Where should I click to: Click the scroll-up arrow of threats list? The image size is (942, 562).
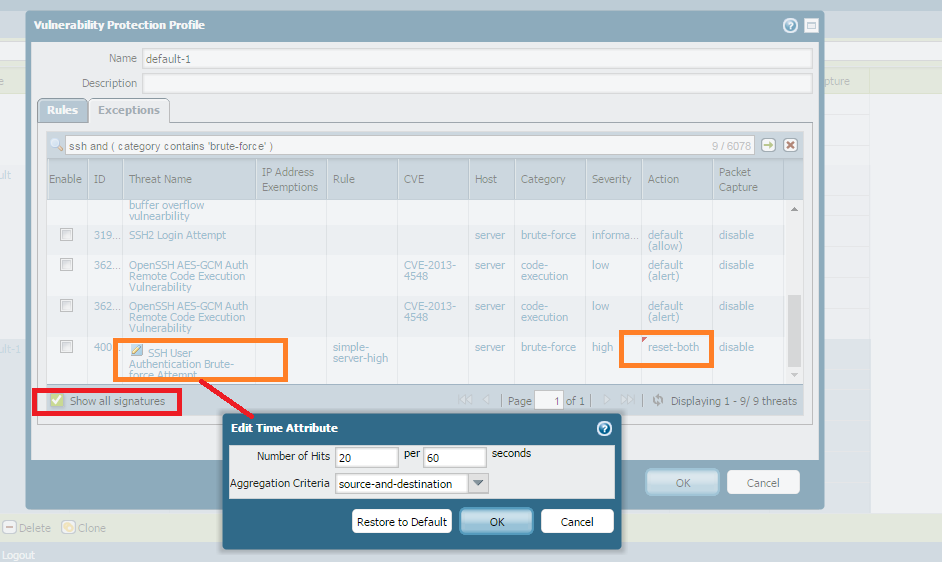pos(795,209)
